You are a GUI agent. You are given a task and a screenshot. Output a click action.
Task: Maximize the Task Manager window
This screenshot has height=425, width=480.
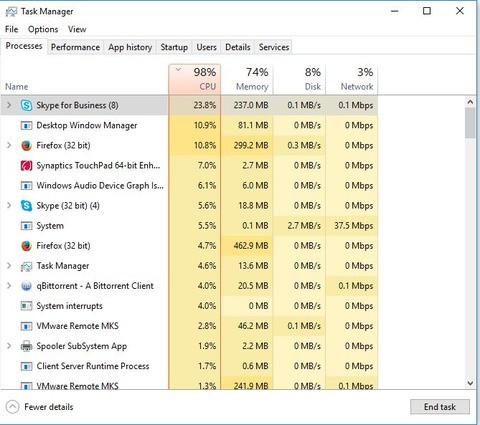click(427, 11)
